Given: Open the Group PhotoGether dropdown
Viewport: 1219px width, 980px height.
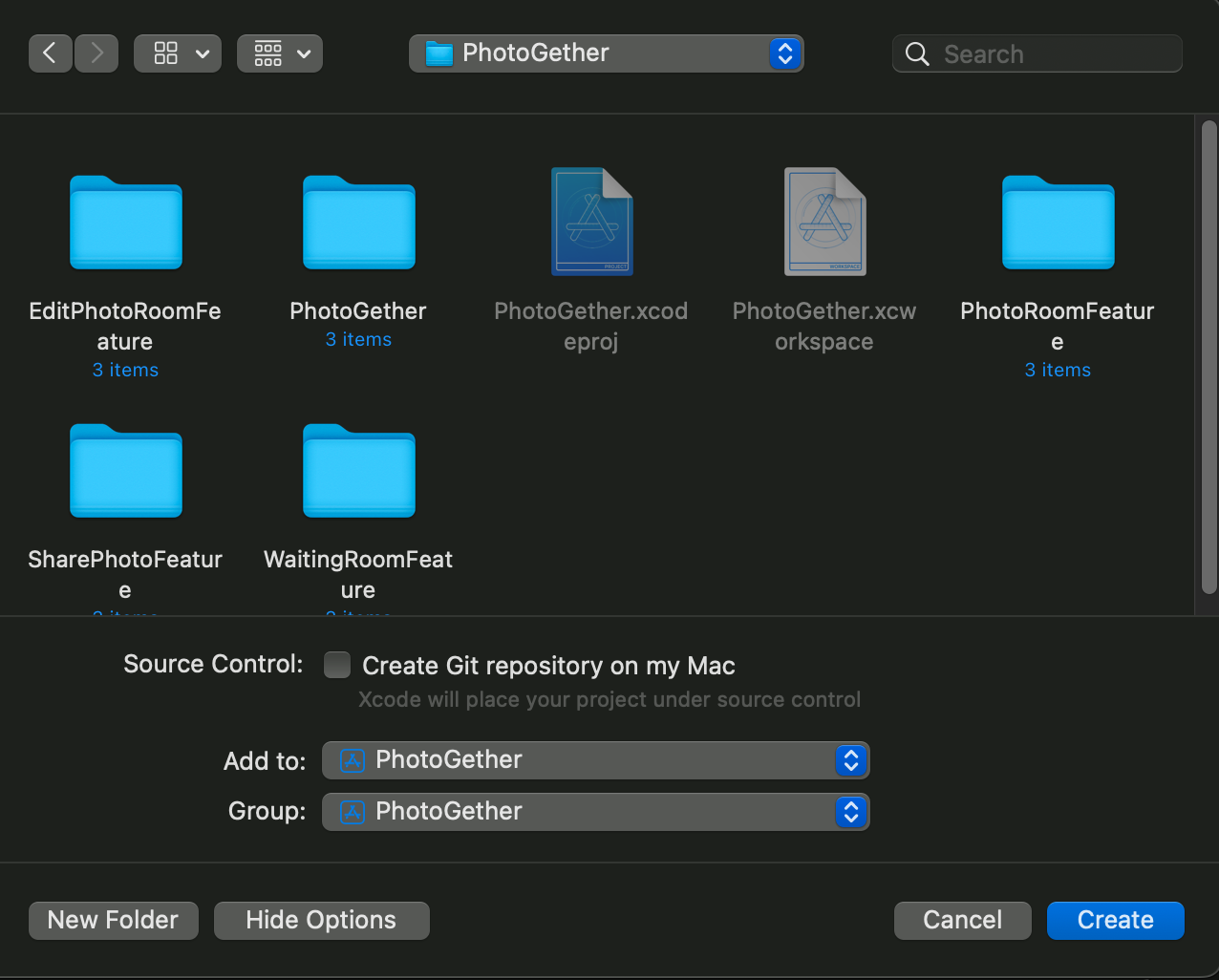Looking at the screenshot, I should pos(595,812).
